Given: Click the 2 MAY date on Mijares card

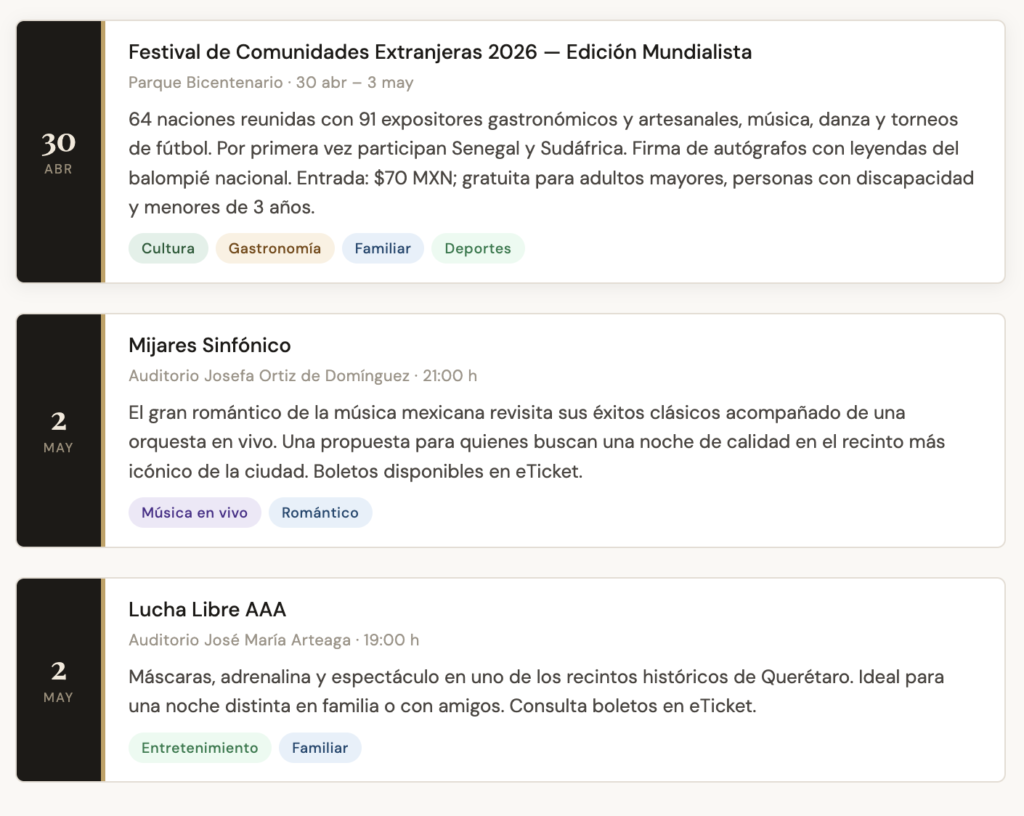Looking at the screenshot, I should (x=58, y=431).
